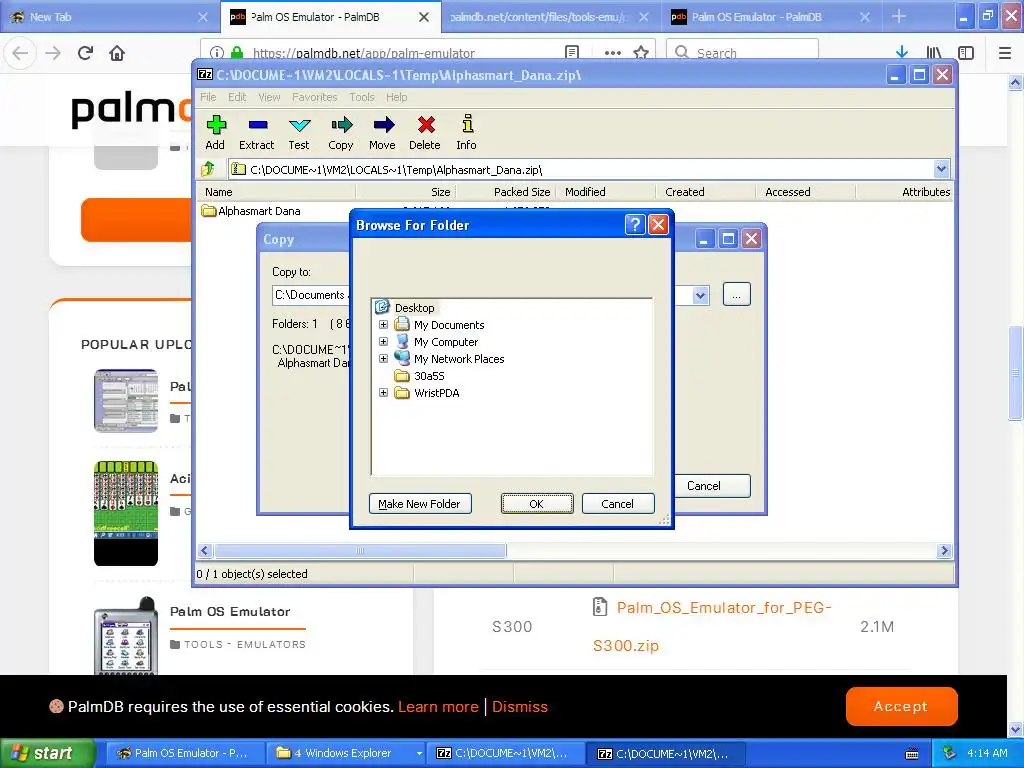Screen dimensions: 1024x768
Task: Click the Test toolbar icon
Action: pyautogui.click(x=299, y=133)
